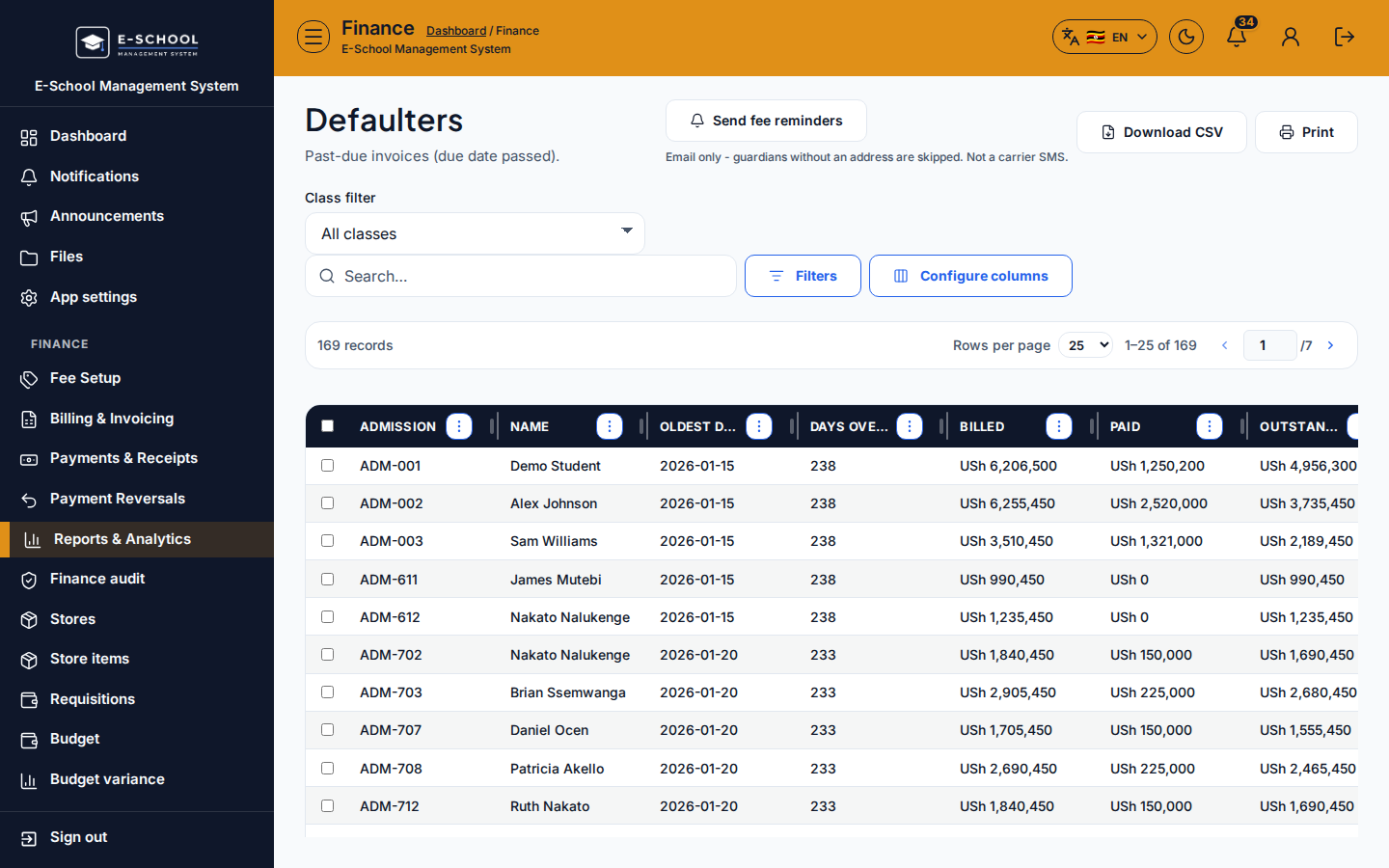Open Dashboard in sidebar

tap(137, 136)
